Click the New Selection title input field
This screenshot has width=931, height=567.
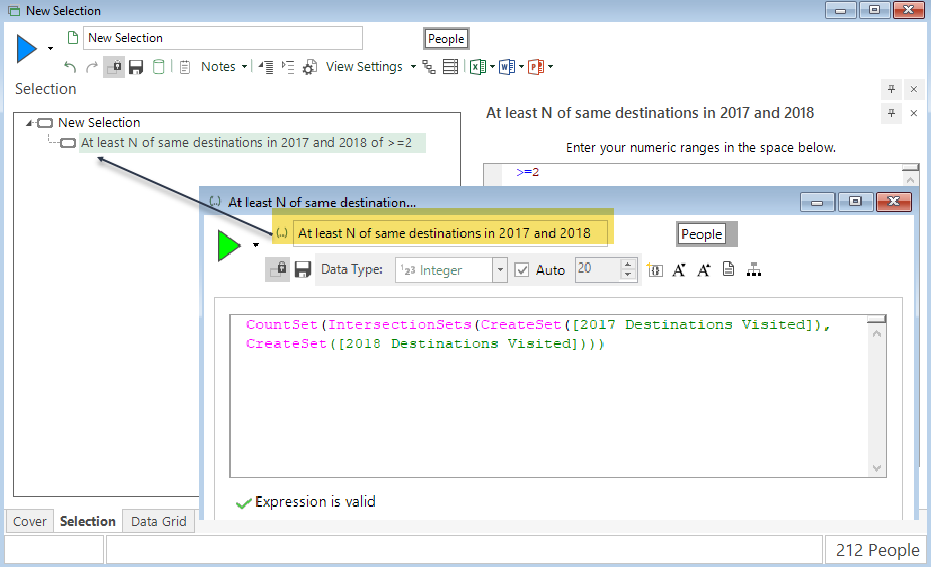coord(223,38)
